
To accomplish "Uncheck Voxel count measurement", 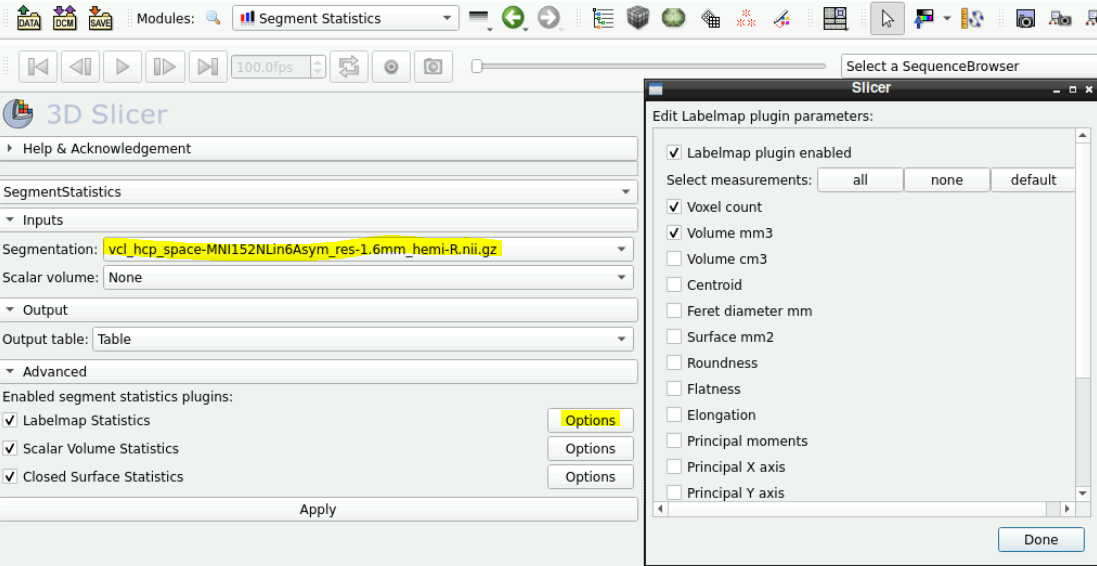I will (x=674, y=207).
